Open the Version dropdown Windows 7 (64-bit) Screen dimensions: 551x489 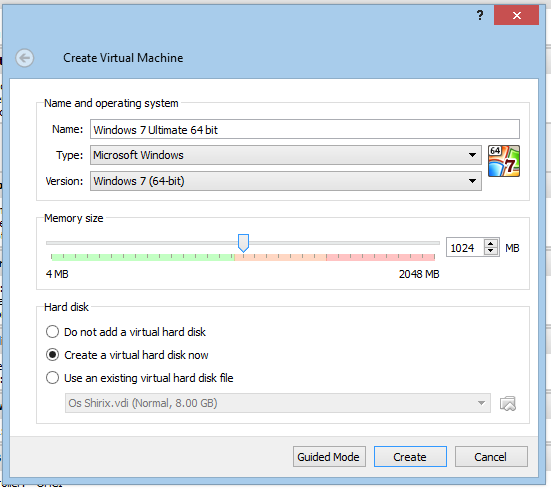(x=286, y=181)
